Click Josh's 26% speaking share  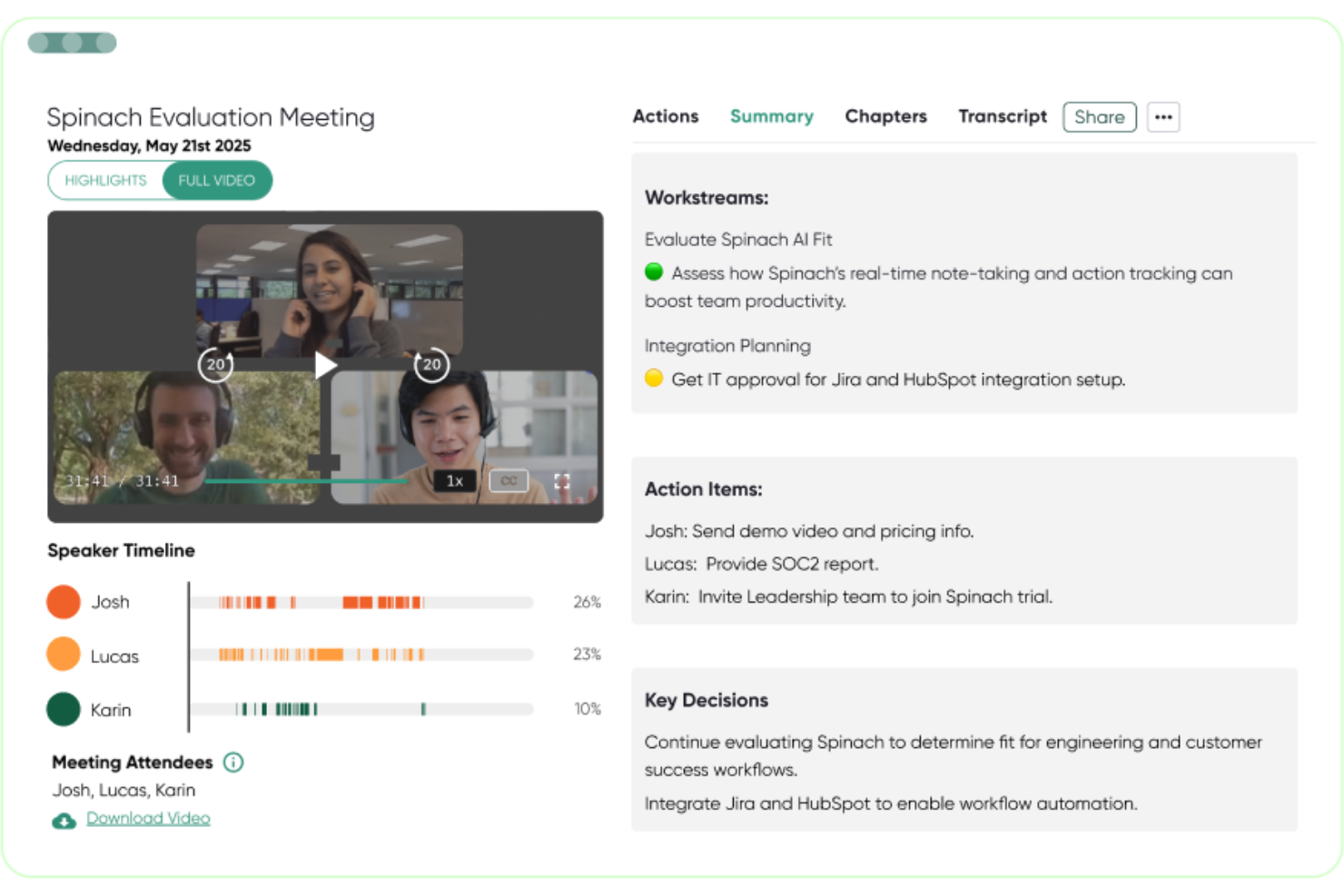pos(588,602)
